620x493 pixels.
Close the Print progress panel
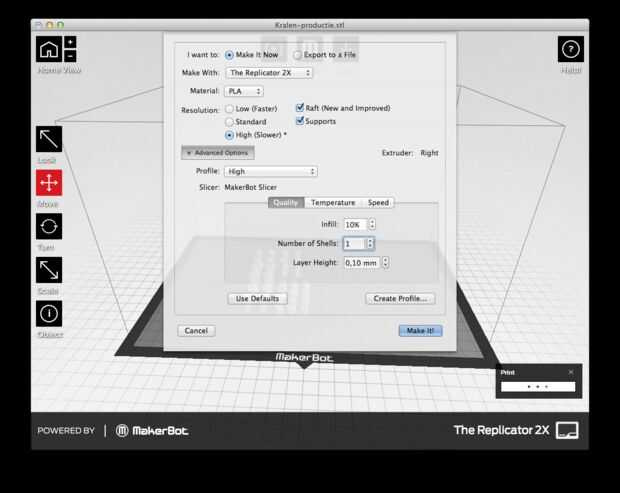click(x=571, y=372)
